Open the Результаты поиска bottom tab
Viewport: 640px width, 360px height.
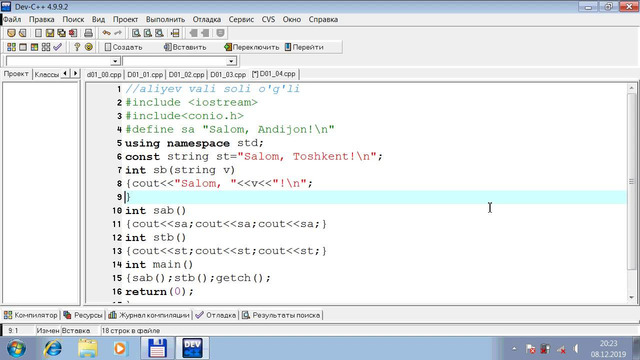click(x=281, y=315)
